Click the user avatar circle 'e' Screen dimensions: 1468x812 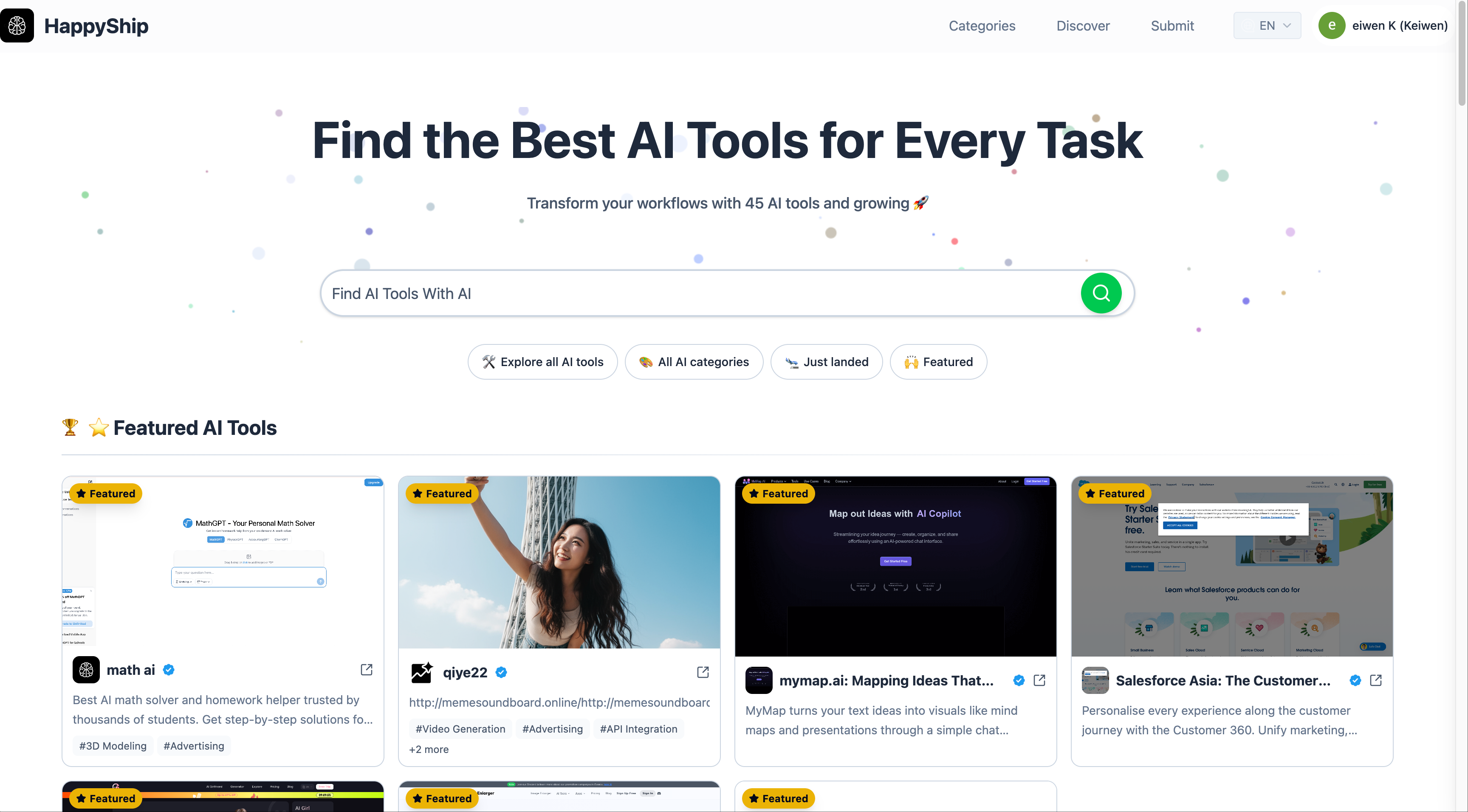(1331, 25)
